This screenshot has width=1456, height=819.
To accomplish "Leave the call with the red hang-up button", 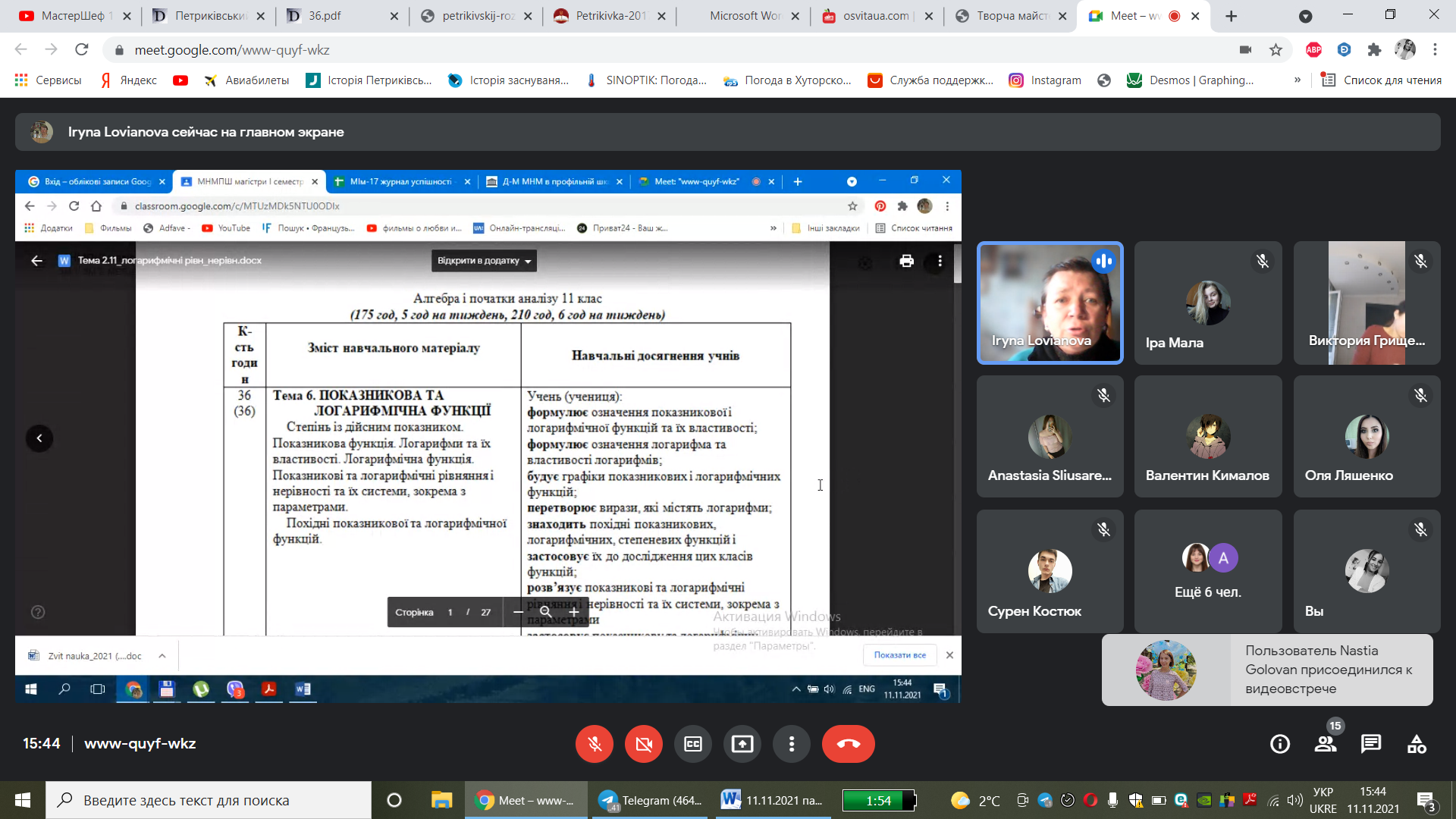I will pyautogui.click(x=849, y=744).
